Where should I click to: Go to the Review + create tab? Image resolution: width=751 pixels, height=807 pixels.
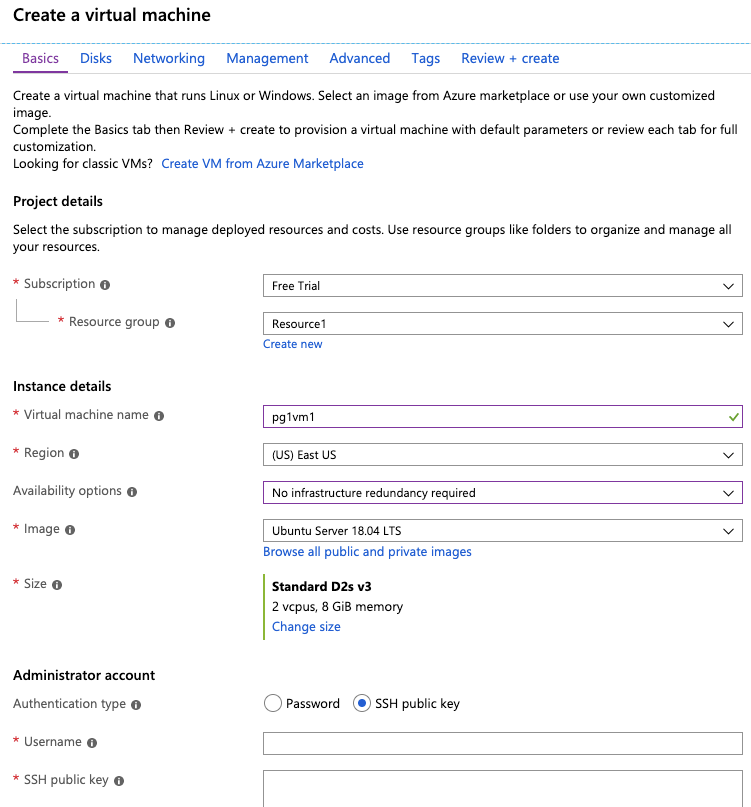point(510,58)
